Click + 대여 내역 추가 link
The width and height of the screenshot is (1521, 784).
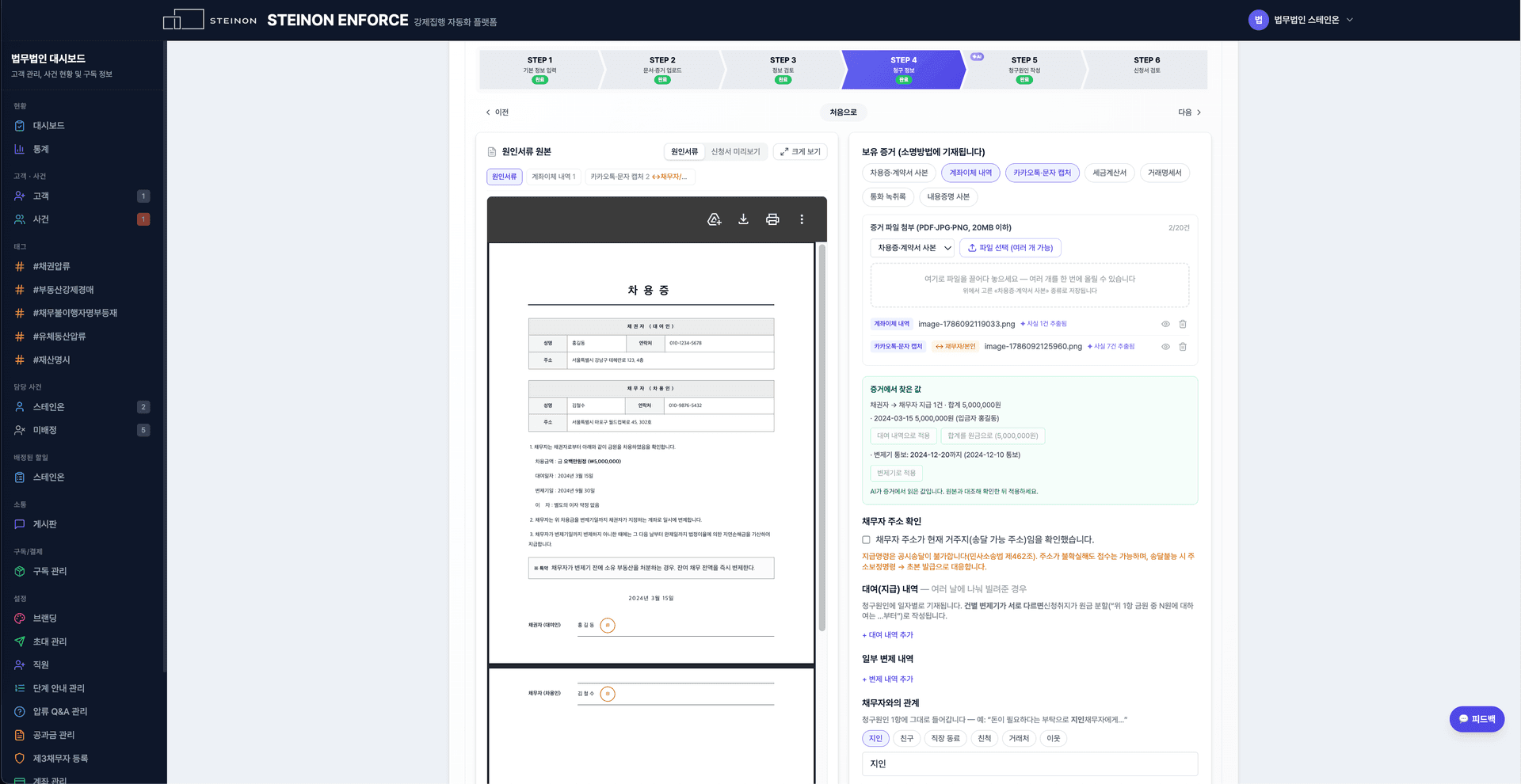[x=887, y=635]
